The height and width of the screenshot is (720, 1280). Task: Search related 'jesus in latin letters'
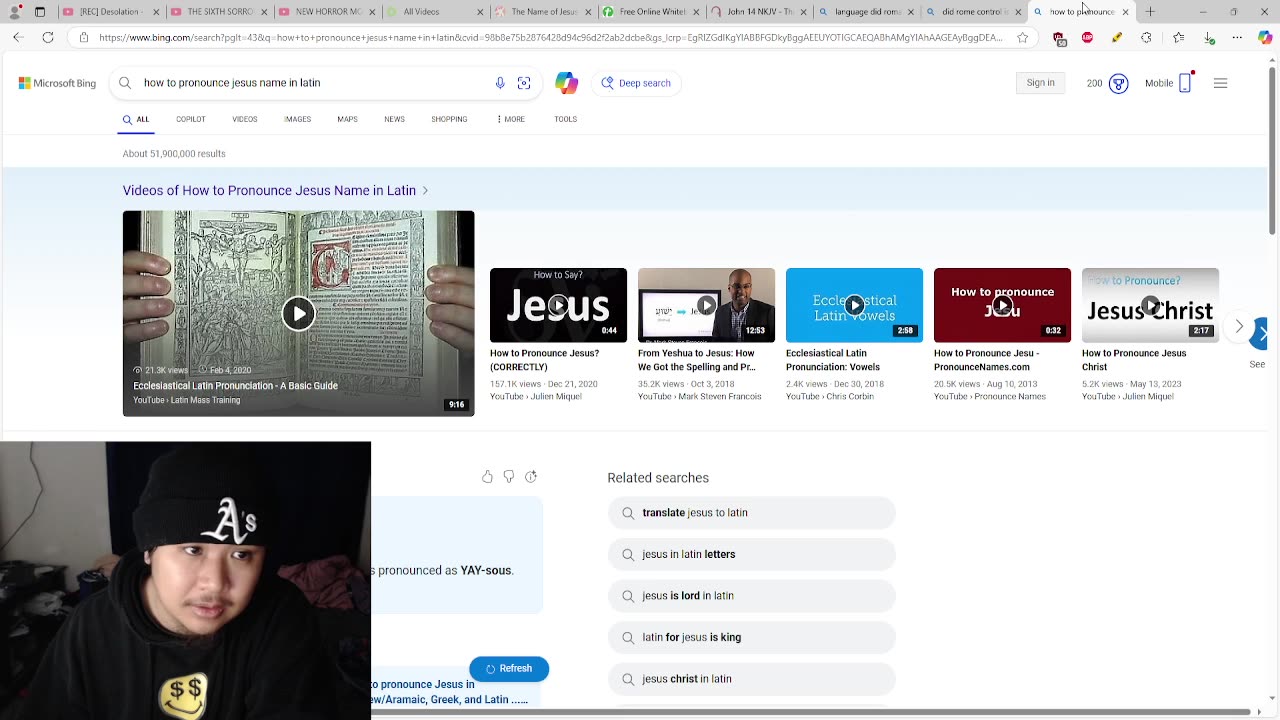click(751, 554)
